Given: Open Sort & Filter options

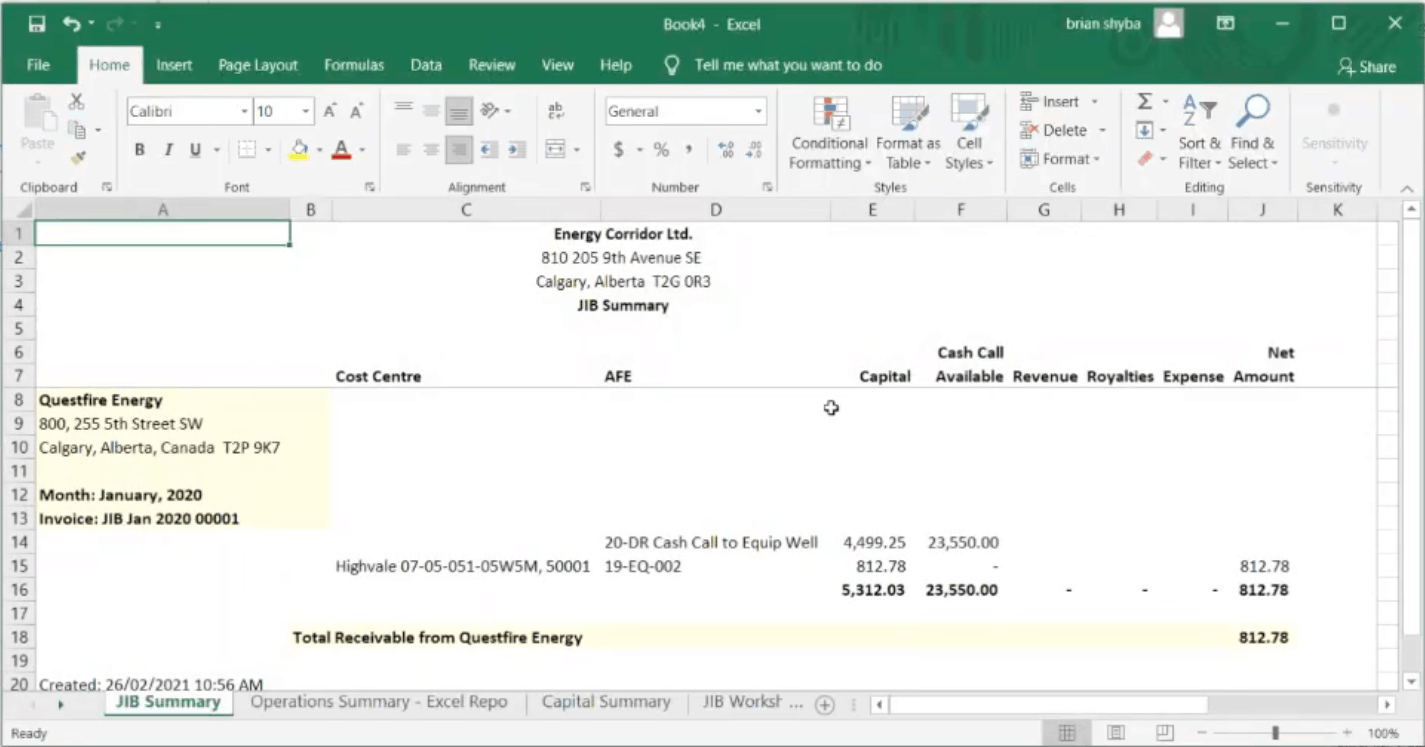Looking at the screenshot, I should [x=1199, y=131].
